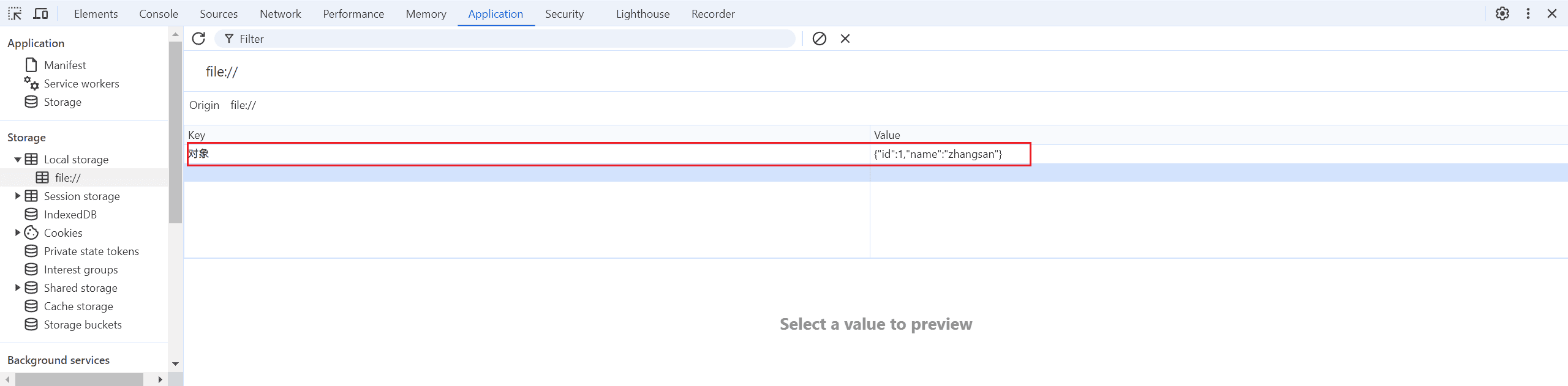1568x386 pixels.
Task: Toggle the device toolbar icon
Action: (40, 13)
